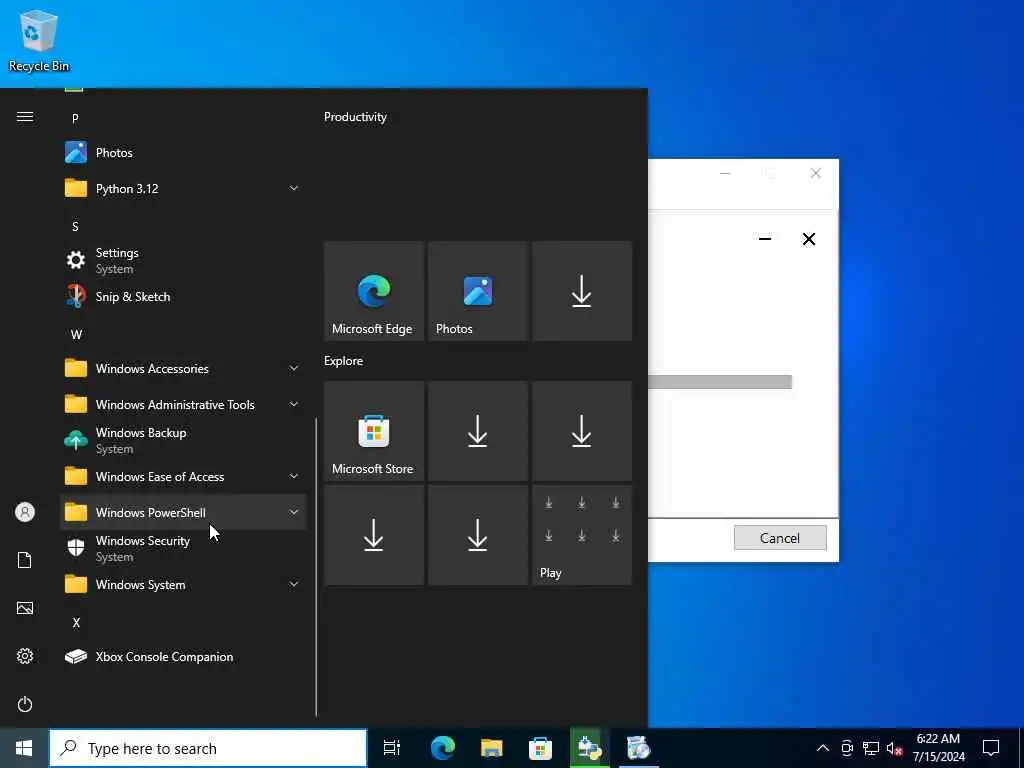The width and height of the screenshot is (1024, 768).
Task: Launch Xbox Console Companion
Action: click(183, 657)
